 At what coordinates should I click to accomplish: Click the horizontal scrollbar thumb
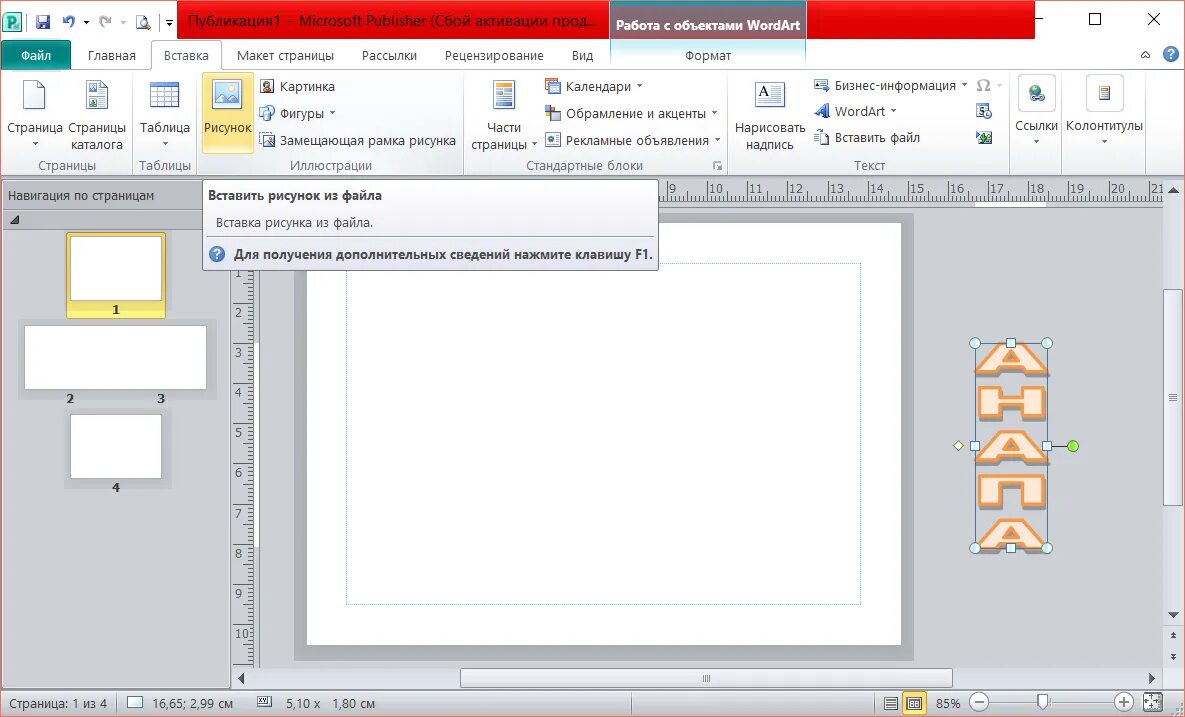click(x=706, y=678)
